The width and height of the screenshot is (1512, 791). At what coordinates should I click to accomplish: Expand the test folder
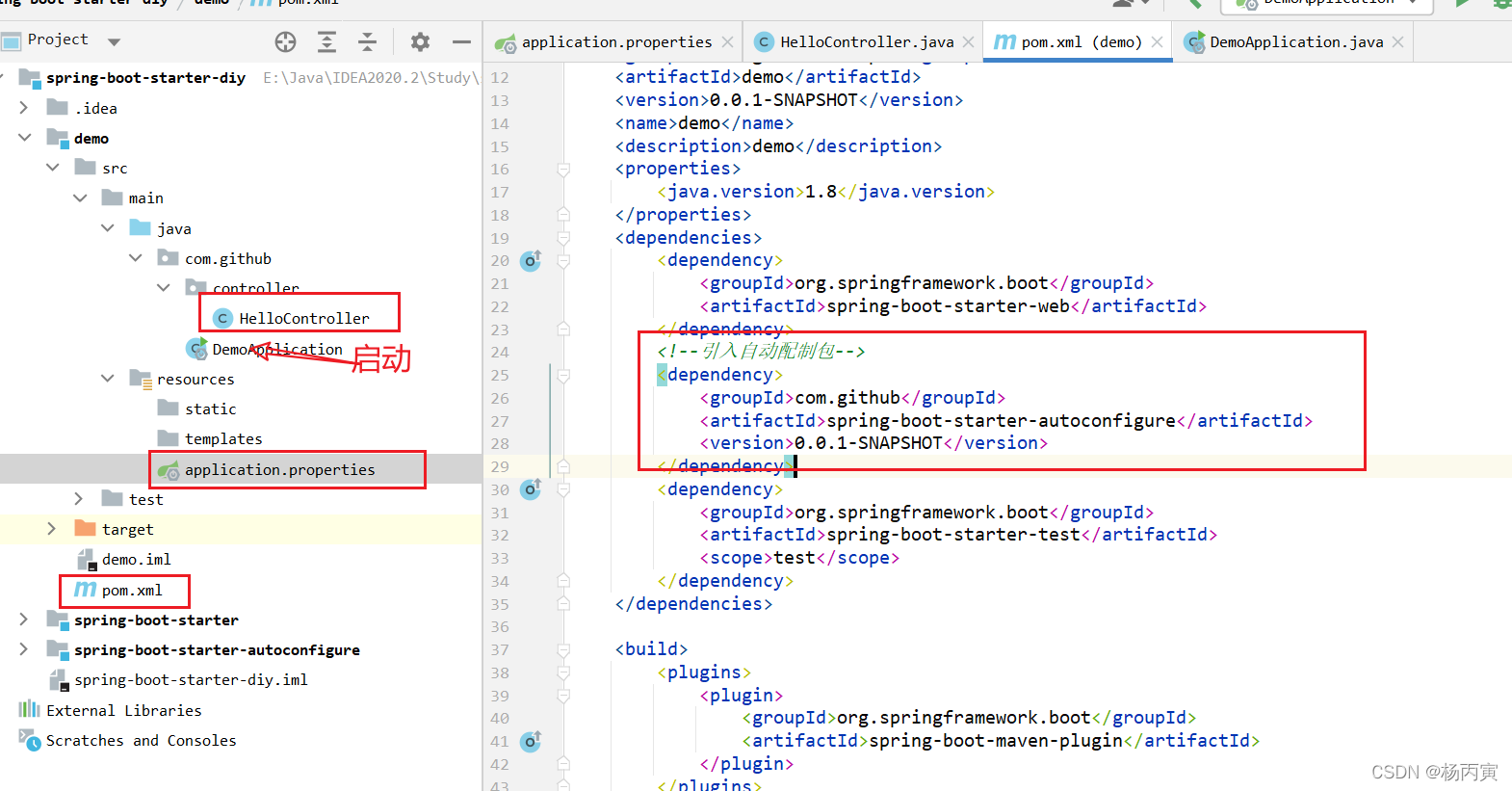pos(80,499)
